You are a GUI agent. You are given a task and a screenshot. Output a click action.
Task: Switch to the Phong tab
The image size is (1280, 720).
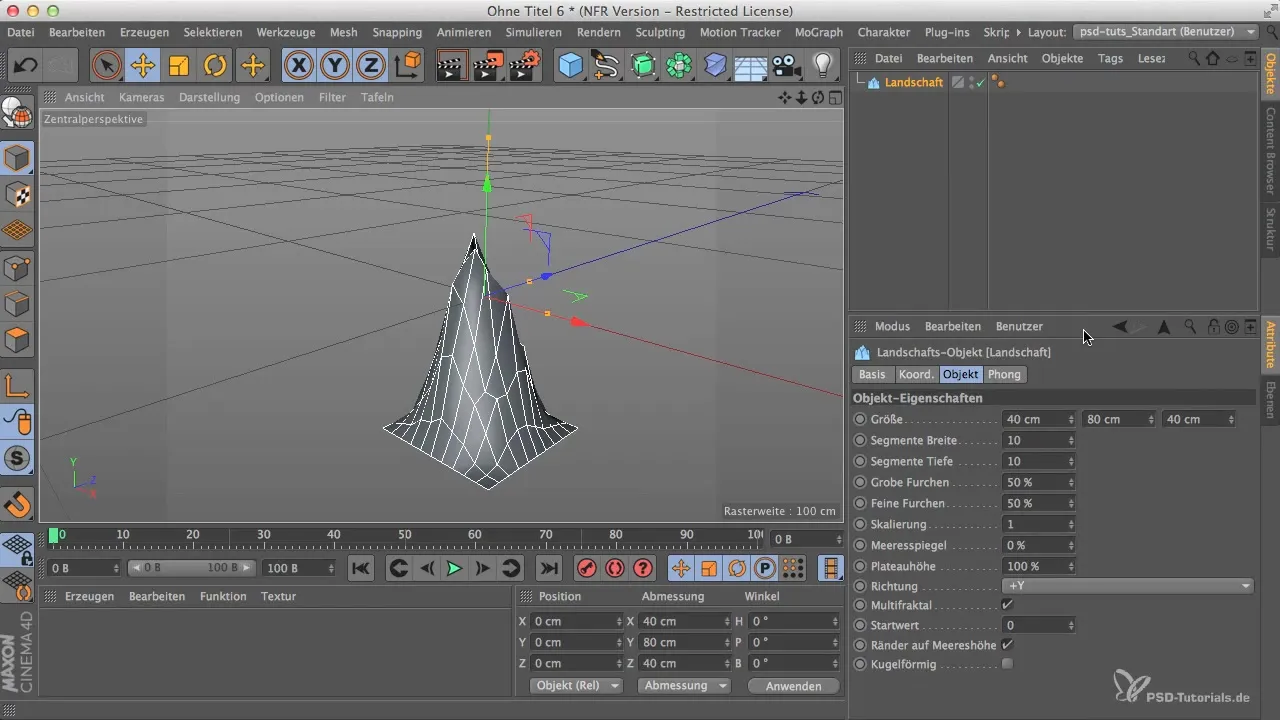pyautogui.click(x=1005, y=374)
